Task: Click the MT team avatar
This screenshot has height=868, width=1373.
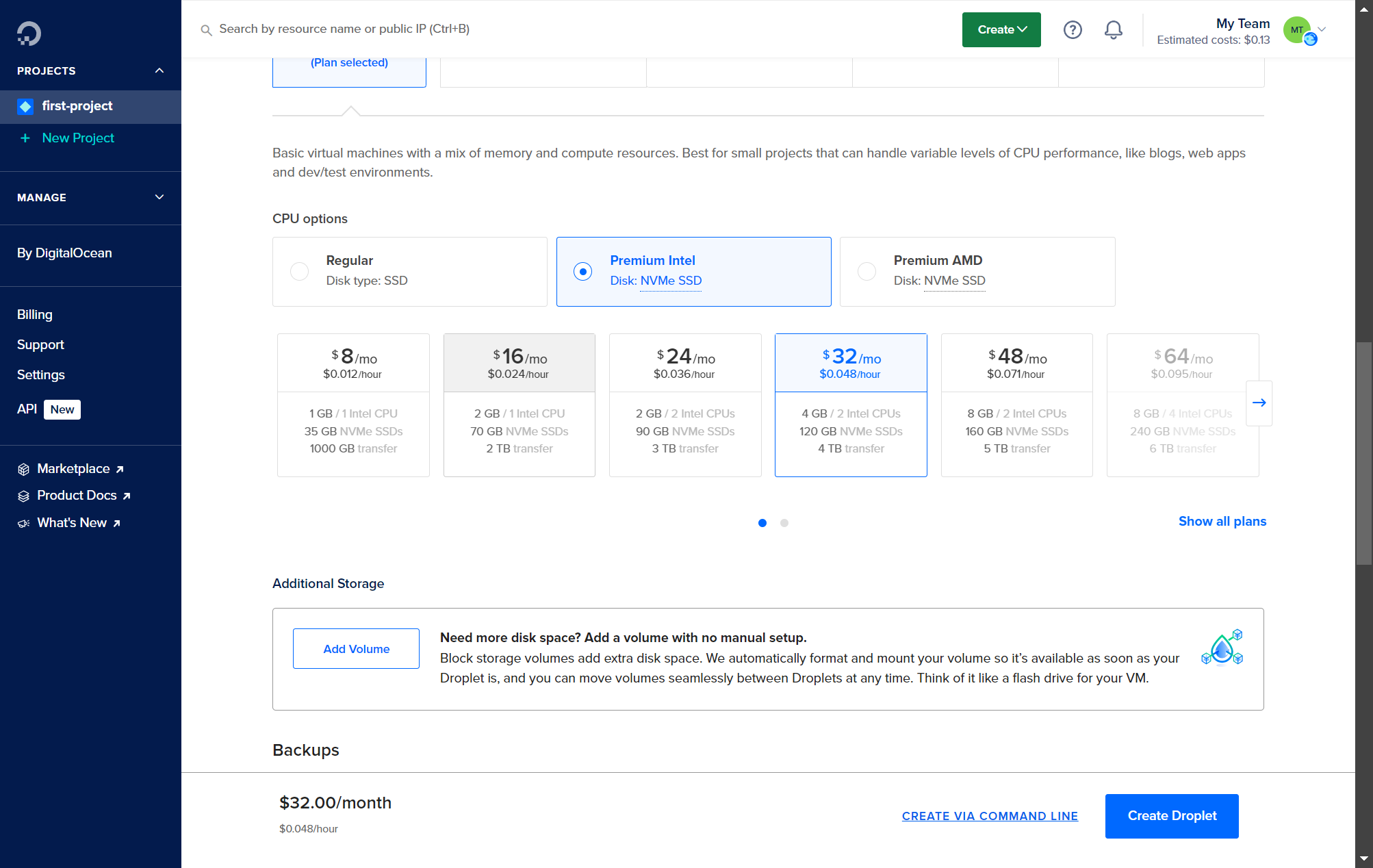Action: click(x=1298, y=30)
